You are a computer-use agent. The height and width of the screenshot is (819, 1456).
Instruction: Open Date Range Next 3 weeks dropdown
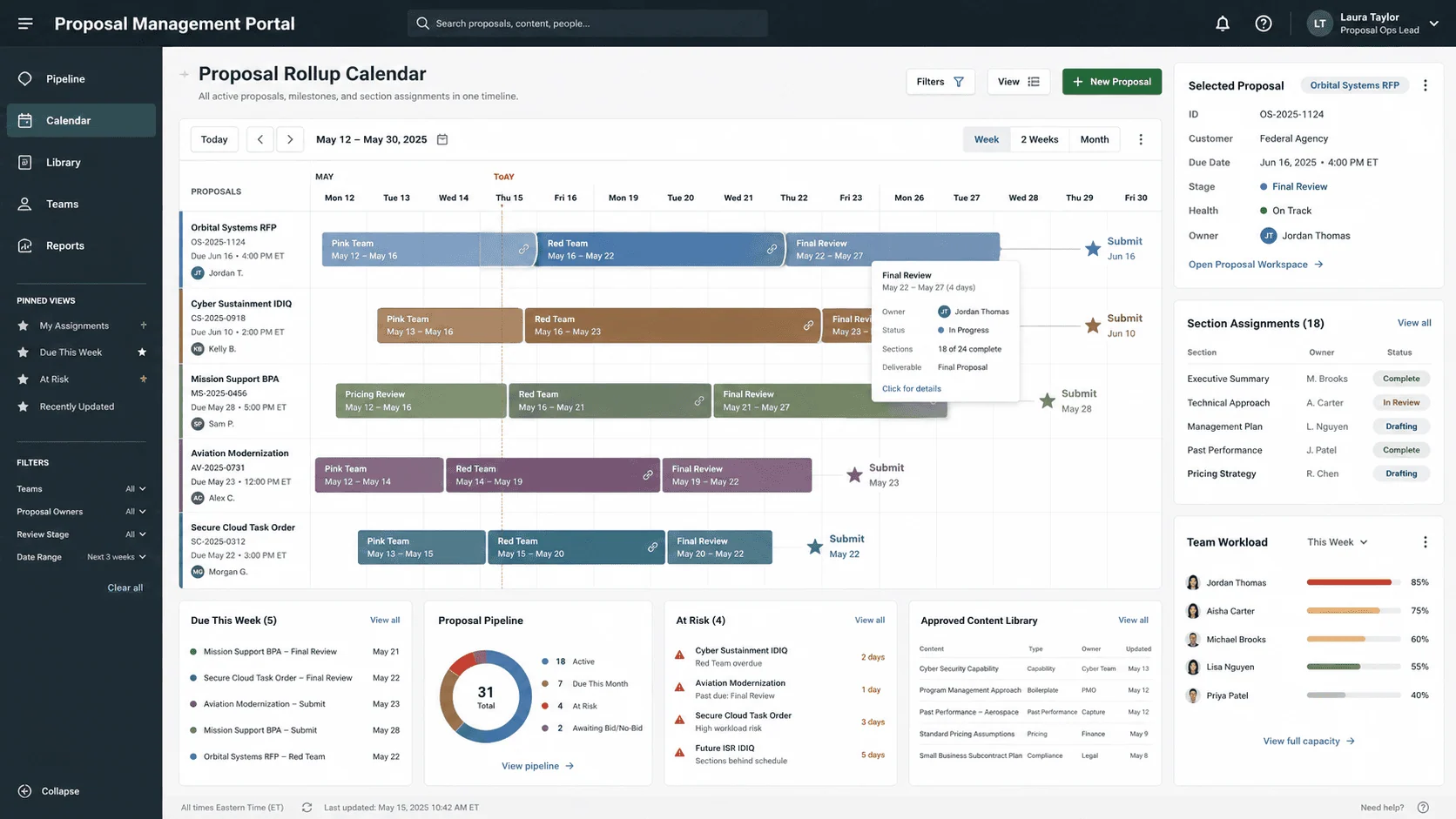point(117,557)
